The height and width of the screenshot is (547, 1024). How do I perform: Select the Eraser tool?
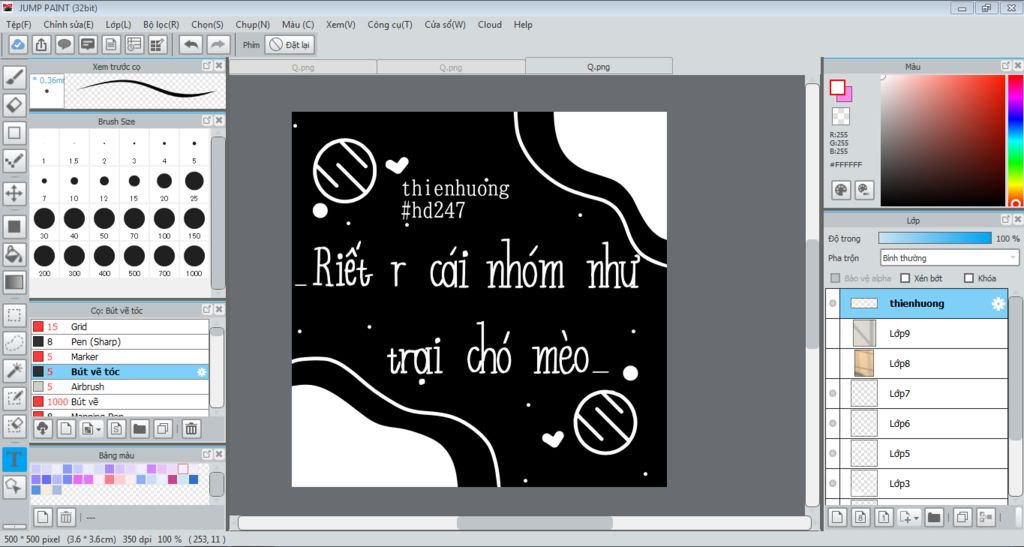[14, 105]
